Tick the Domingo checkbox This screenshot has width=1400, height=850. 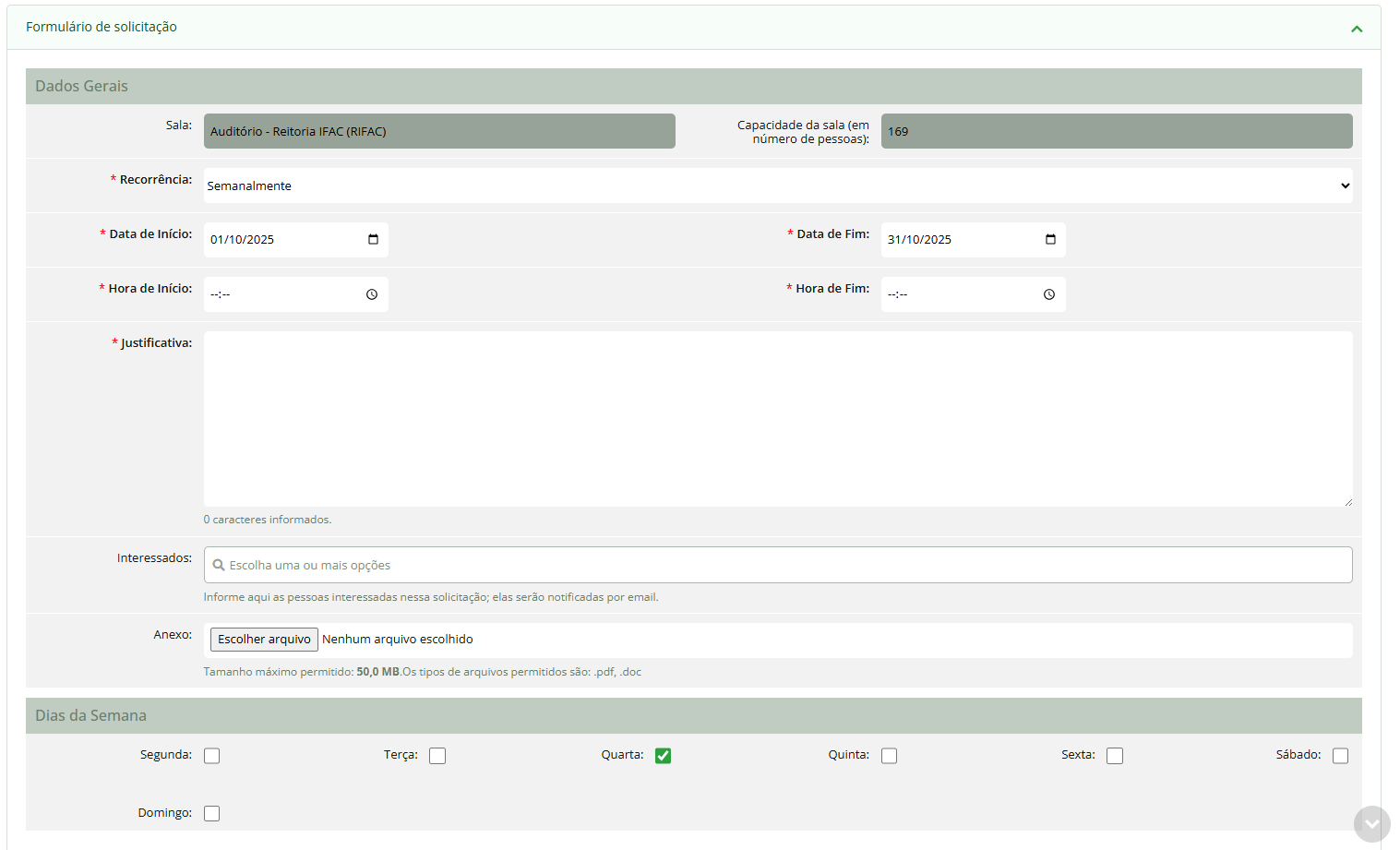[212, 813]
